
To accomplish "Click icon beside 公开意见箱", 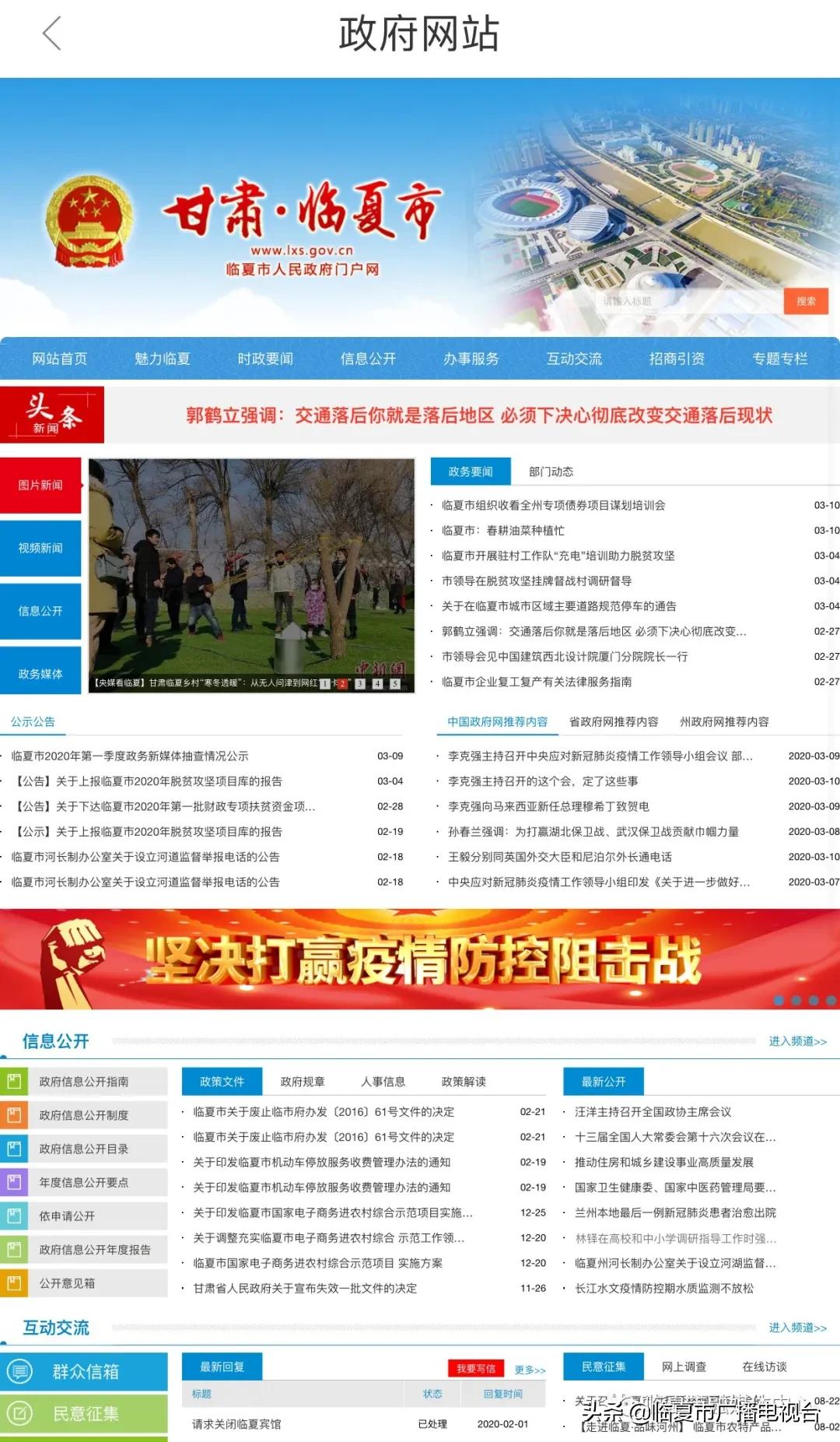I will pos(13,1282).
